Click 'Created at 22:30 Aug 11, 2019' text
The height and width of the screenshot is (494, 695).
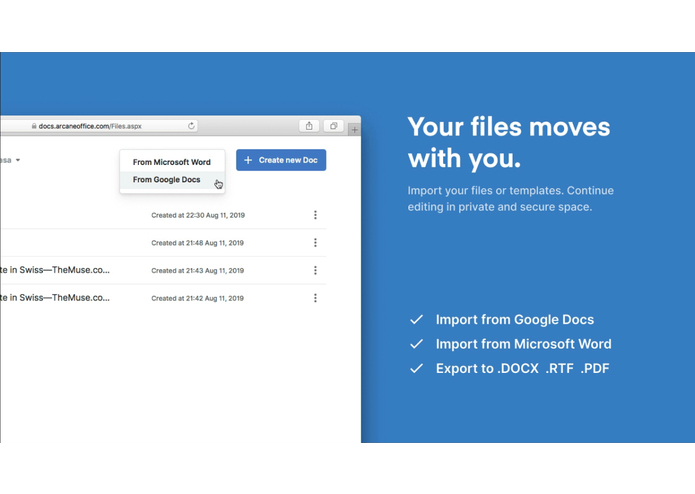click(x=198, y=215)
